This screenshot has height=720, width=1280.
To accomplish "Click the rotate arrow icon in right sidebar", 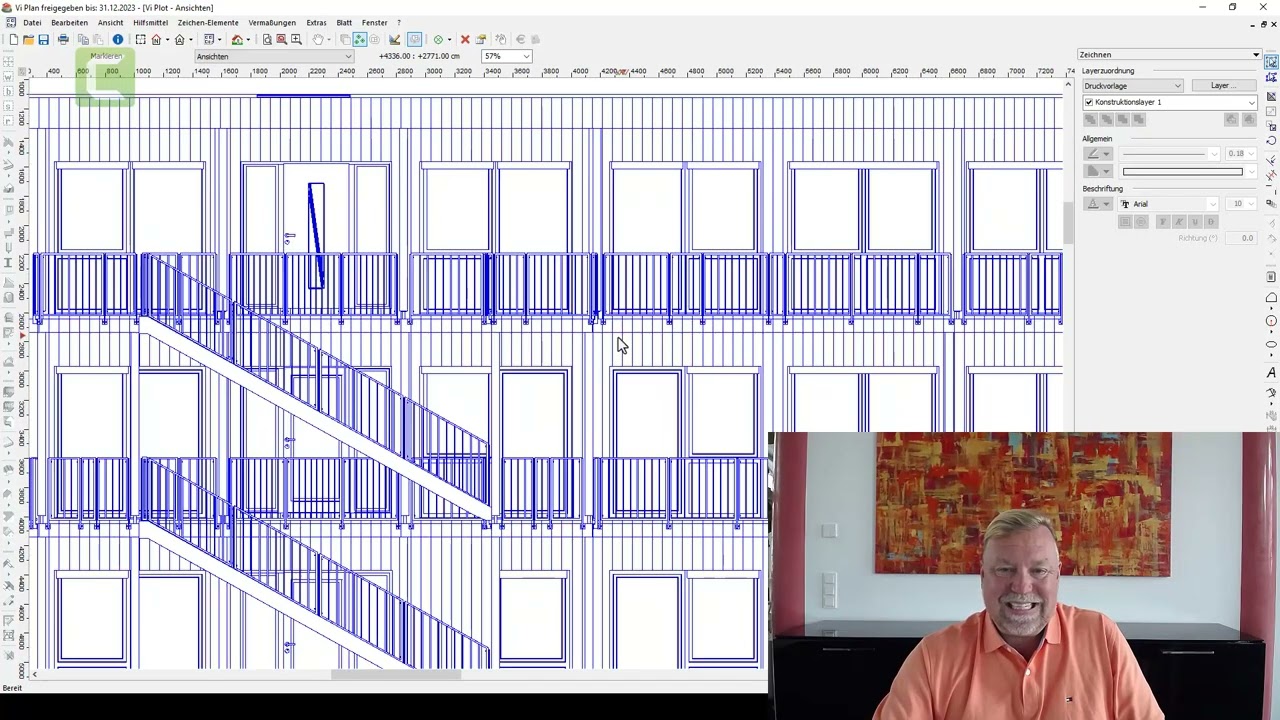I will [x=1271, y=141].
